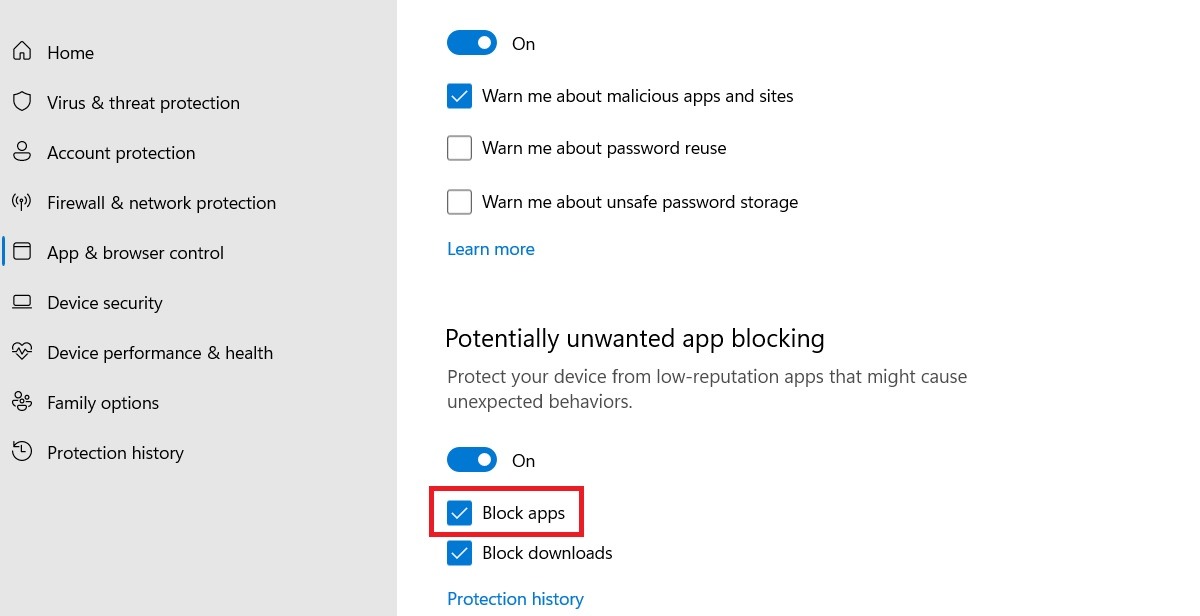
Task: Switch to App & browser control in sidebar
Action: tap(135, 252)
